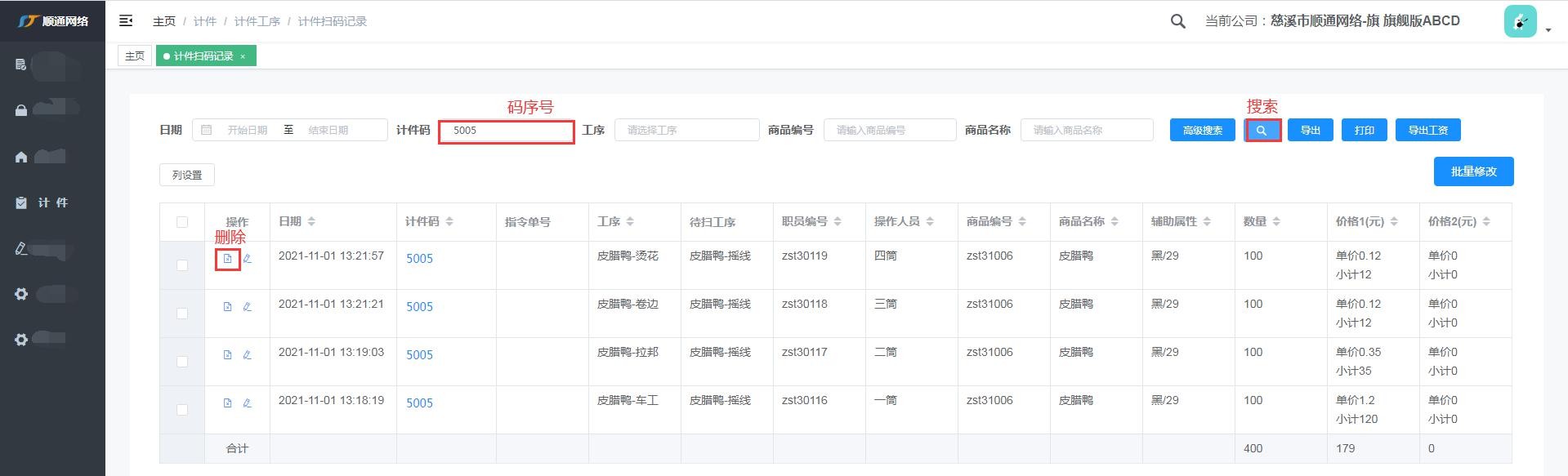Click the 批量修改 button

(x=1473, y=171)
